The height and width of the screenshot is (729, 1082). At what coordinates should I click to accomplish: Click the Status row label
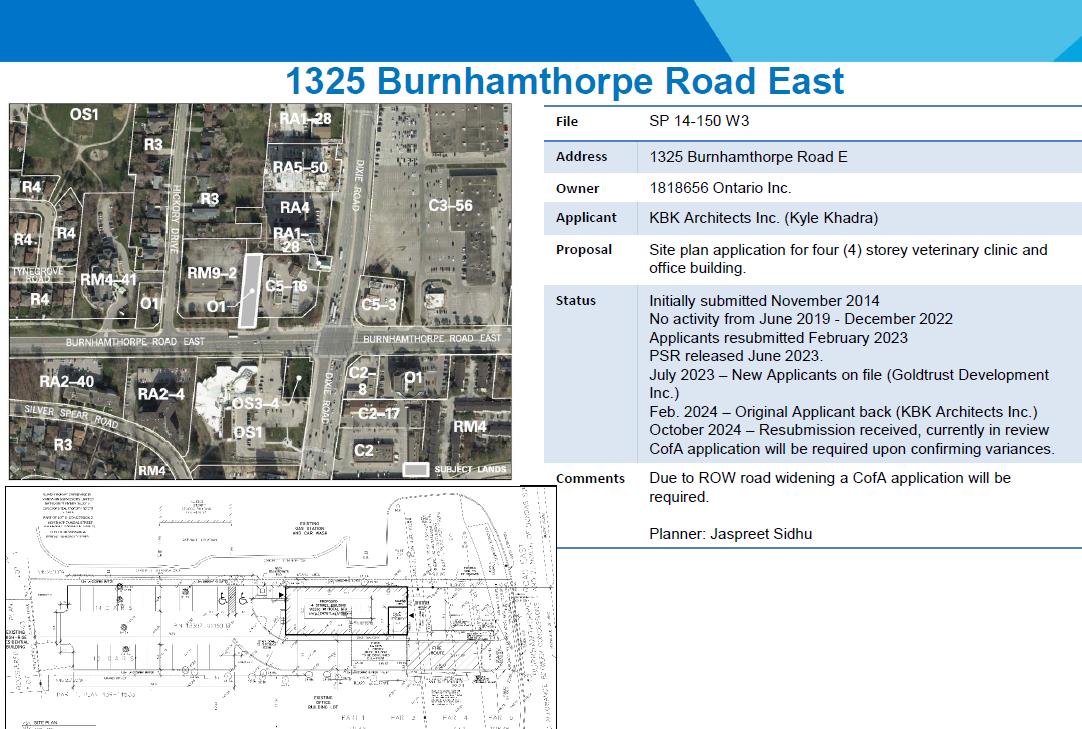[x=575, y=301]
